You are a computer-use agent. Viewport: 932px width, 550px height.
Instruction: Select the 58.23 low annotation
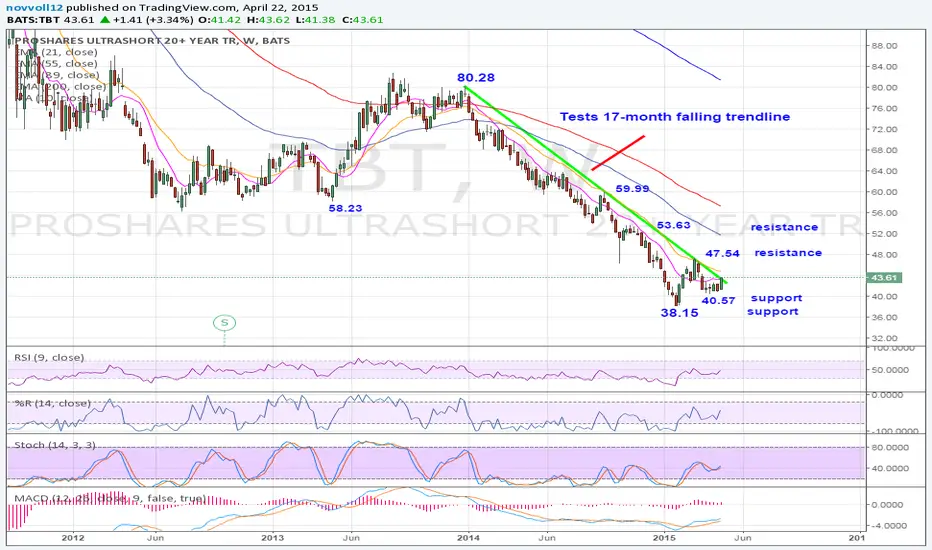coord(345,208)
